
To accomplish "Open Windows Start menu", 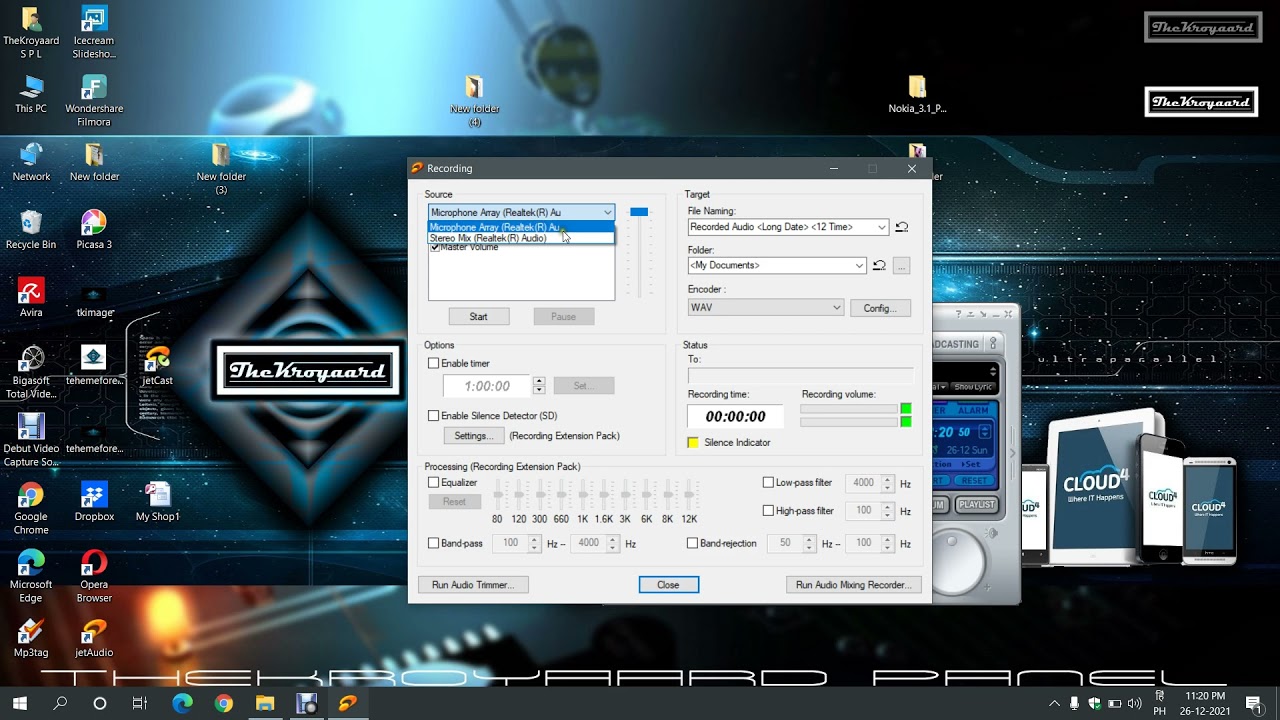I will [20, 703].
